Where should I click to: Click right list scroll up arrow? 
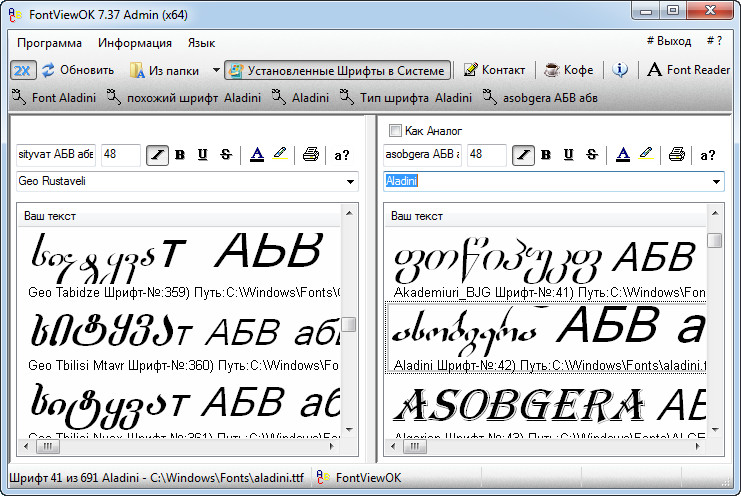tap(715, 214)
